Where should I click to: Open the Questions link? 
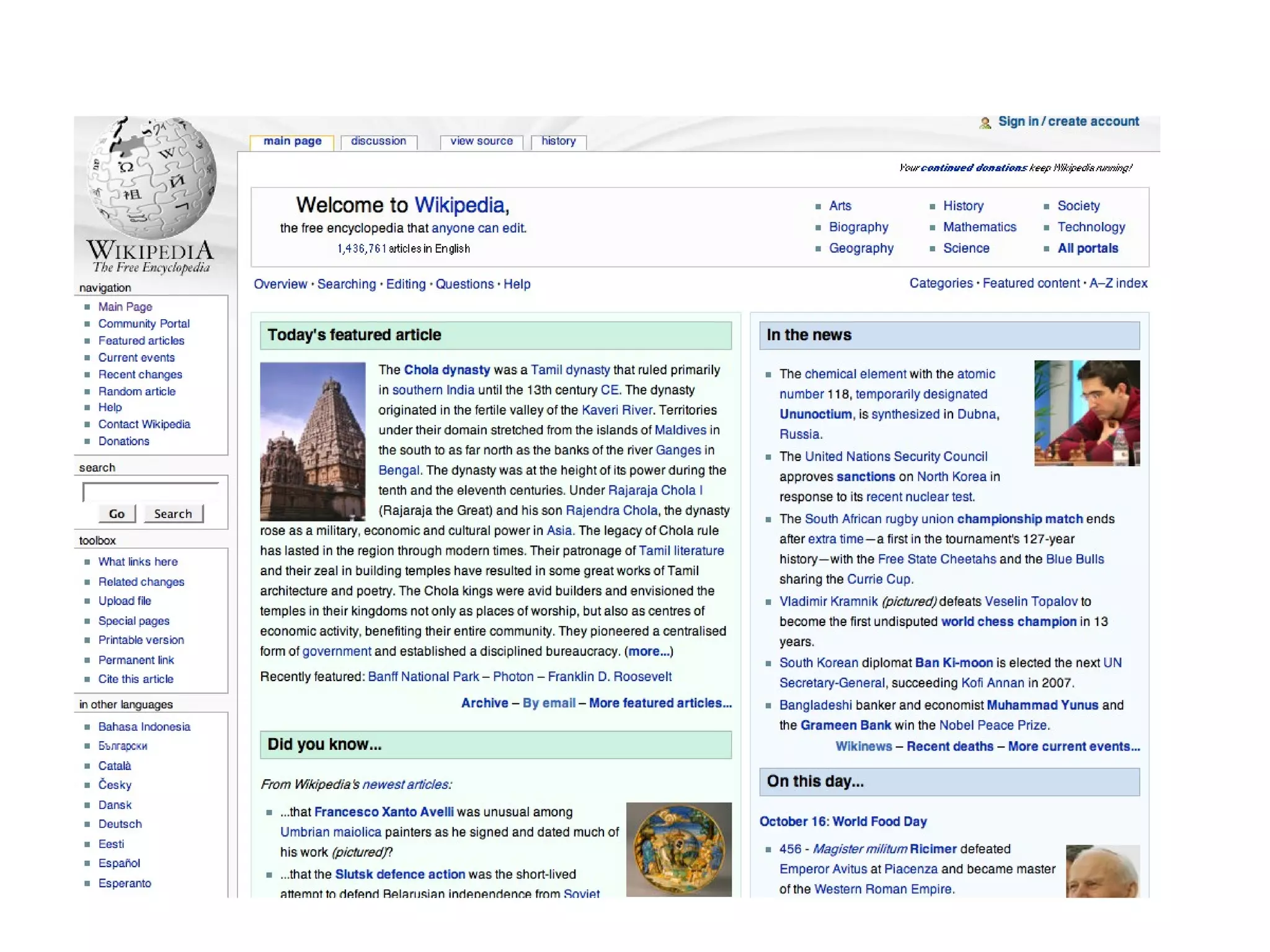coord(464,284)
